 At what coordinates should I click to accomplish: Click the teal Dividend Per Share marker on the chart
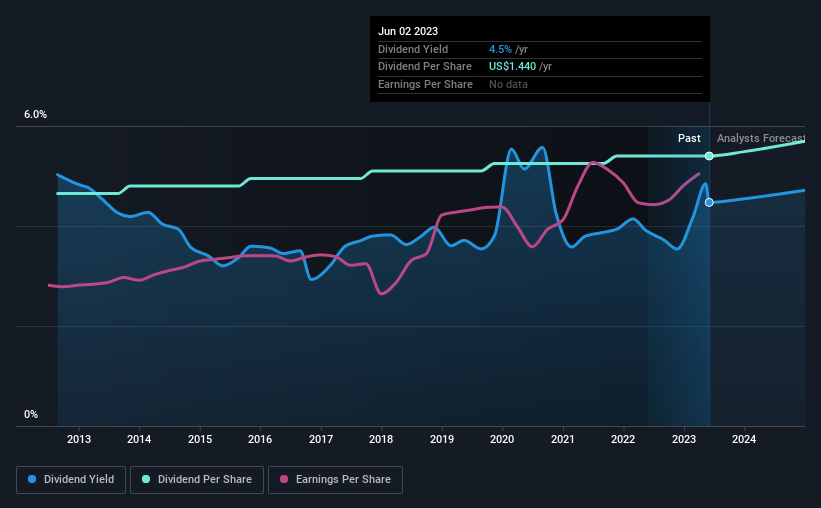pyautogui.click(x=709, y=156)
